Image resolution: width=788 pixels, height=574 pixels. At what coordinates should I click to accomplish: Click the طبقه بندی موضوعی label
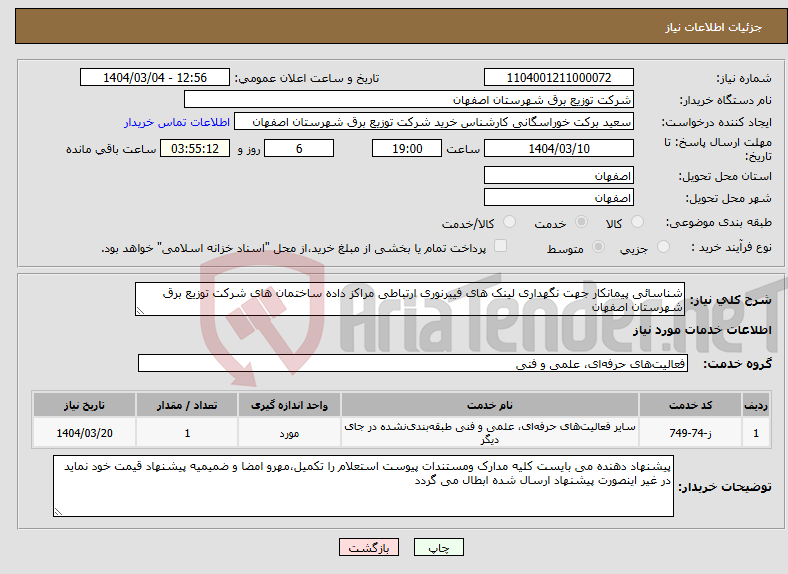click(x=719, y=222)
